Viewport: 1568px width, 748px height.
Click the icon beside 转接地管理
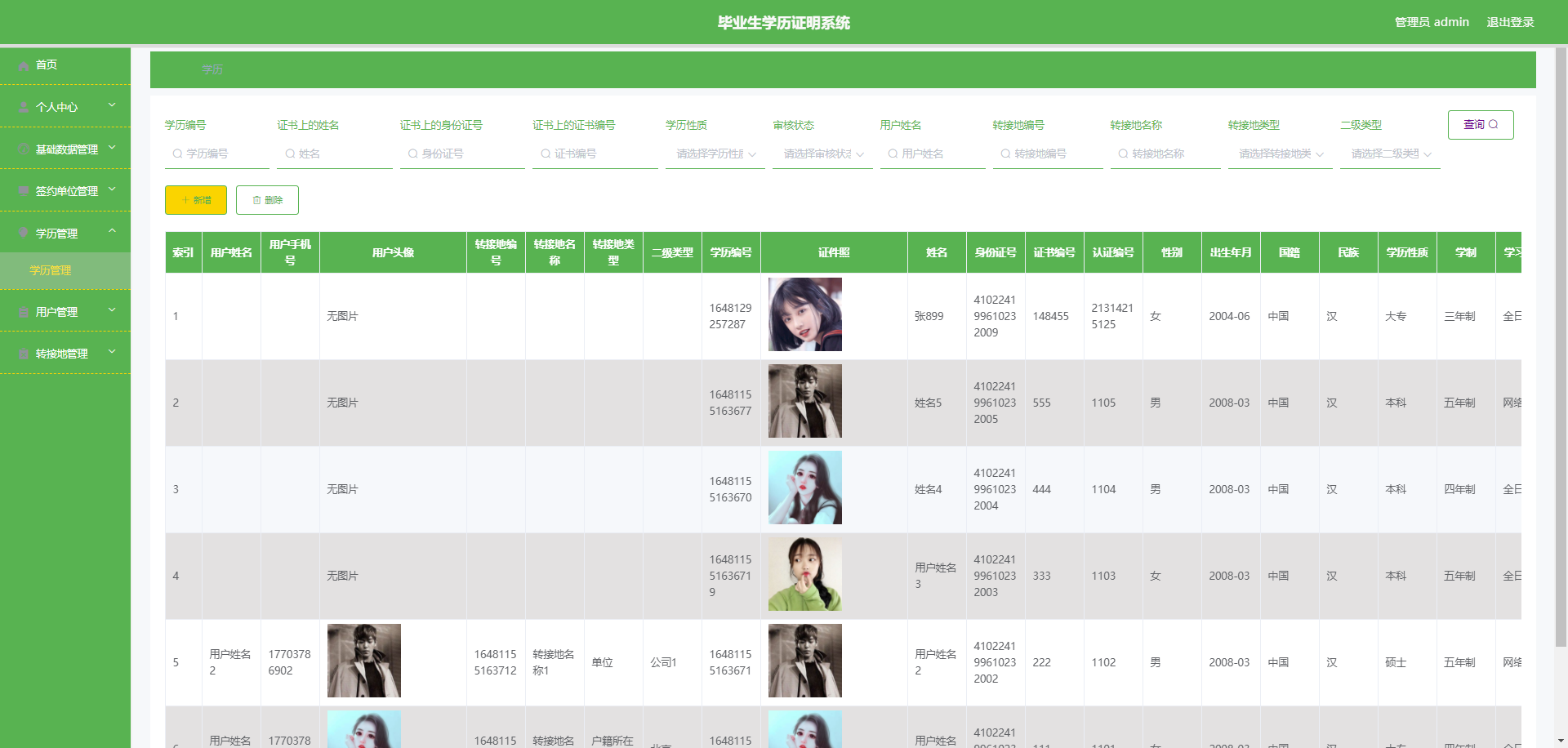pyautogui.click(x=24, y=354)
